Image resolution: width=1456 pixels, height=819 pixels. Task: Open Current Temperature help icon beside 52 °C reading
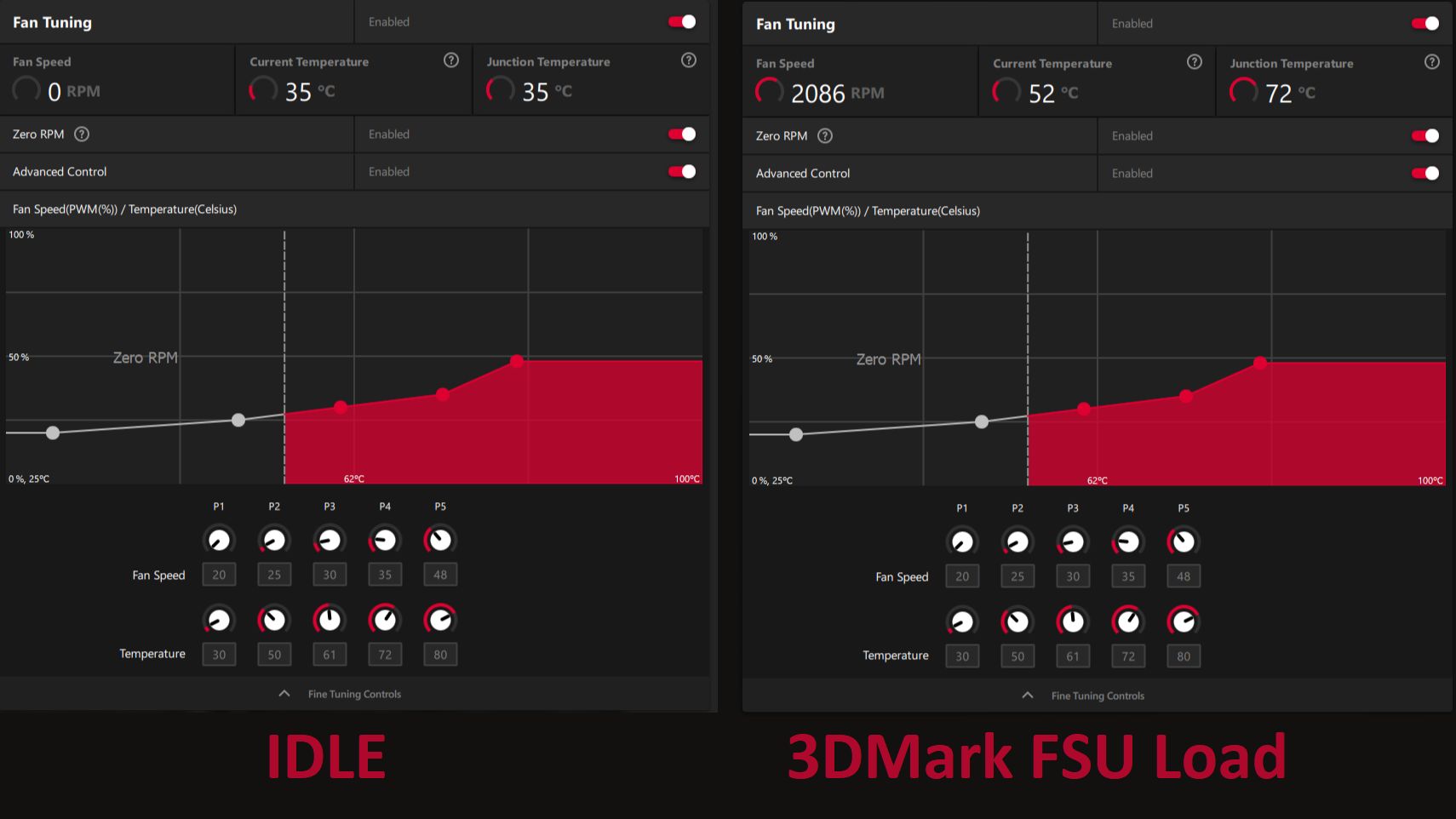[1195, 62]
